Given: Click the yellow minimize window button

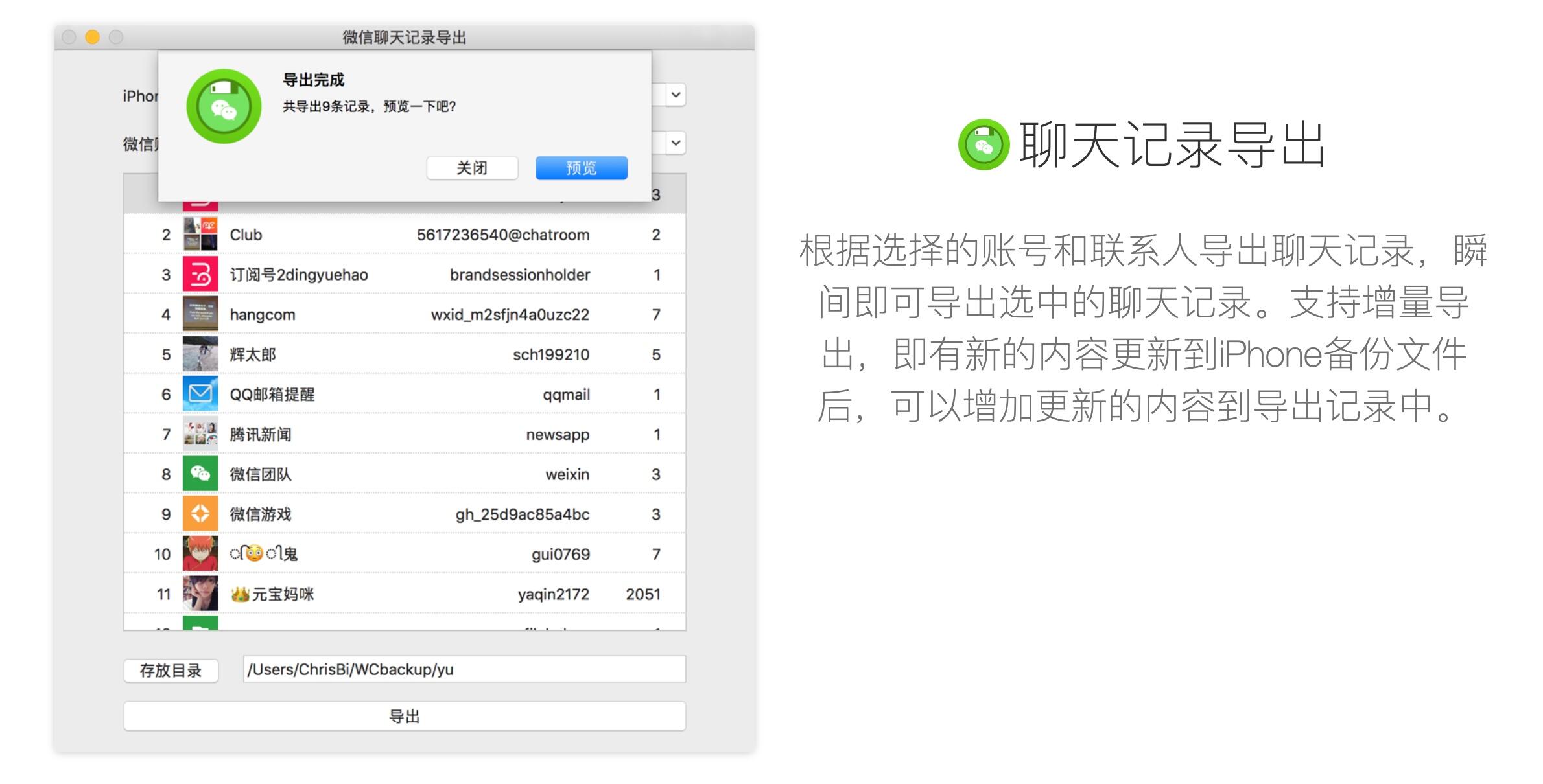Looking at the screenshot, I should tap(92, 37).
